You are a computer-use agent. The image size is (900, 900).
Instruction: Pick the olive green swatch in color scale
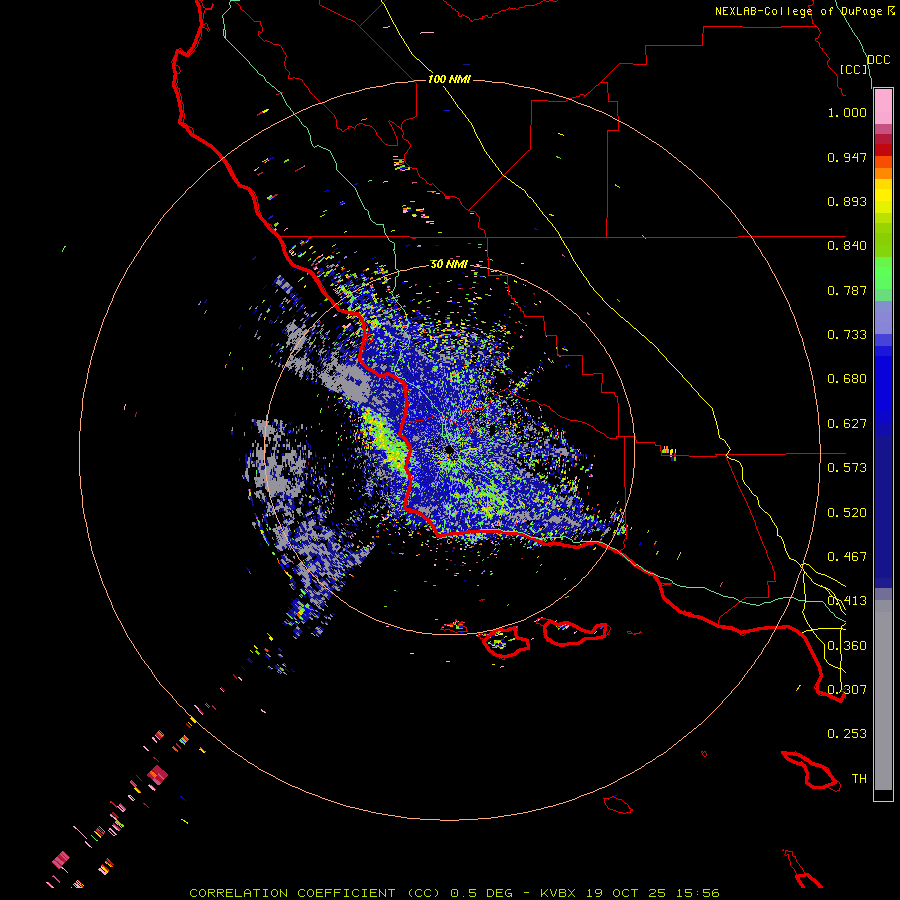point(883,240)
